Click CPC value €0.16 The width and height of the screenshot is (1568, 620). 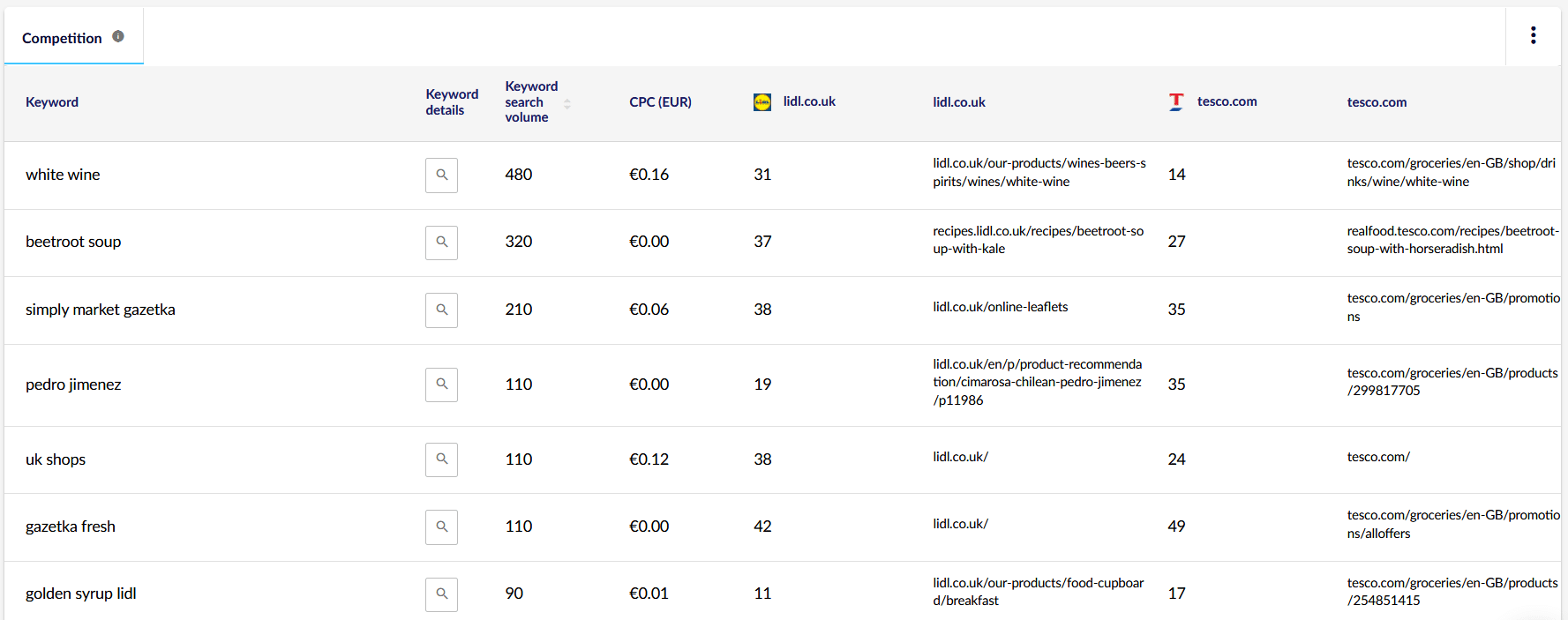(649, 175)
